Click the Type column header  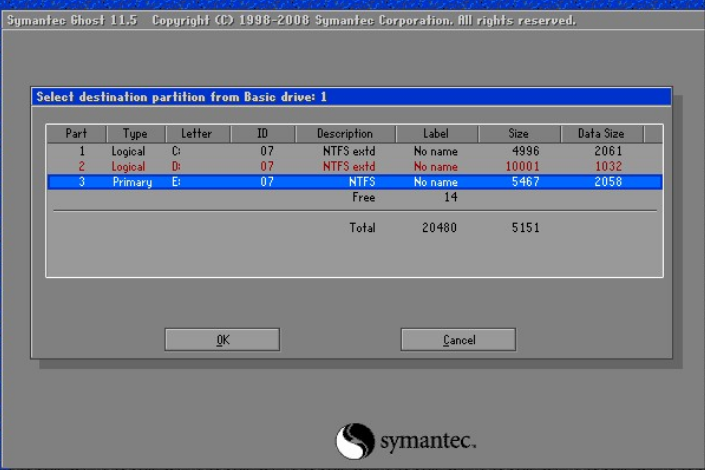pos(135,134)
